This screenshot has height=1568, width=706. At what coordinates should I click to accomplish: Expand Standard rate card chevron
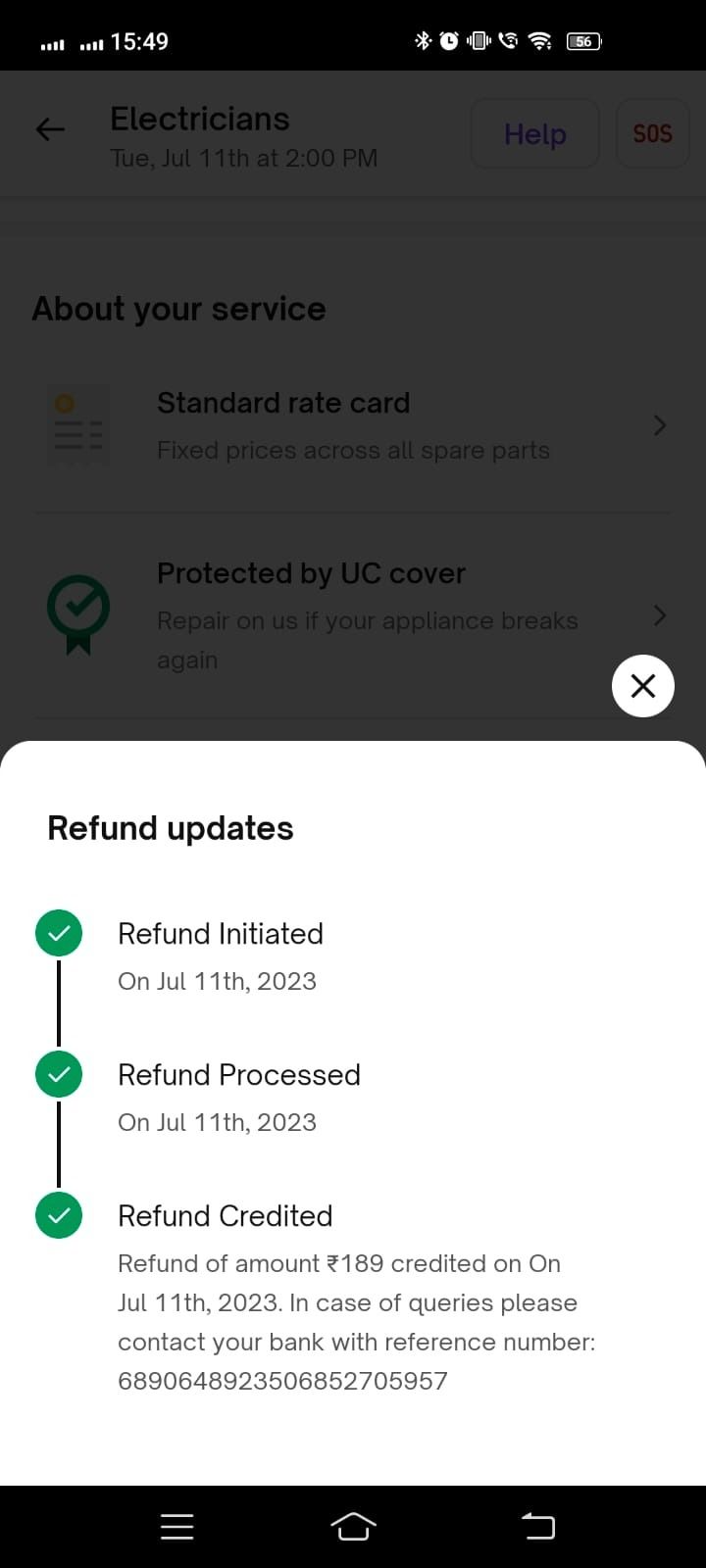[660, 425]
